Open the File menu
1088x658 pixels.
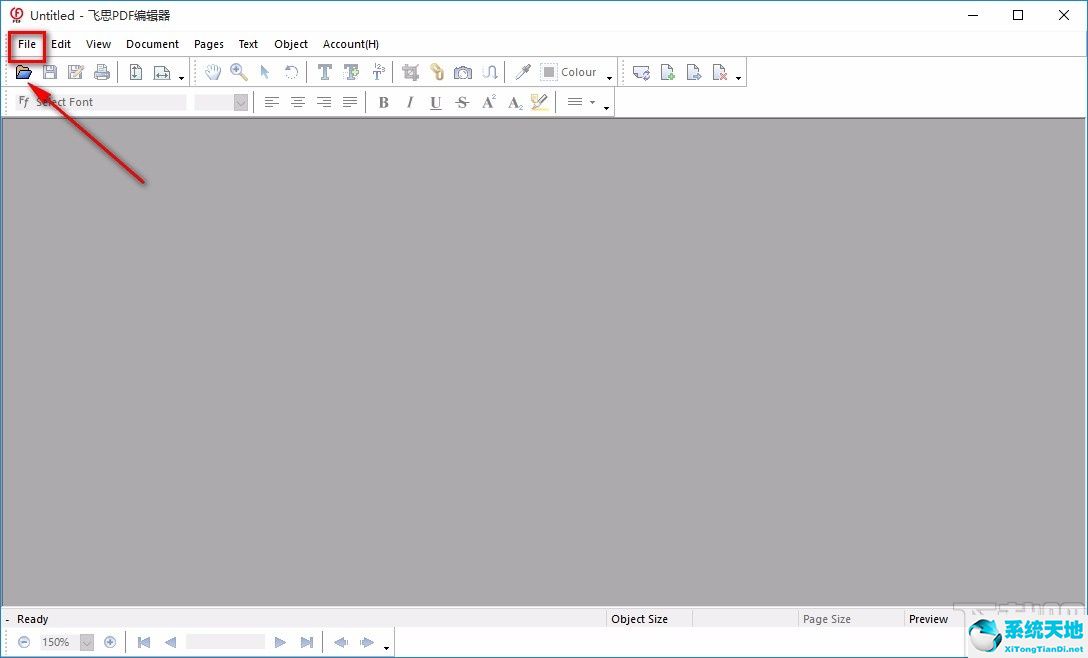[x=27, y=44]
